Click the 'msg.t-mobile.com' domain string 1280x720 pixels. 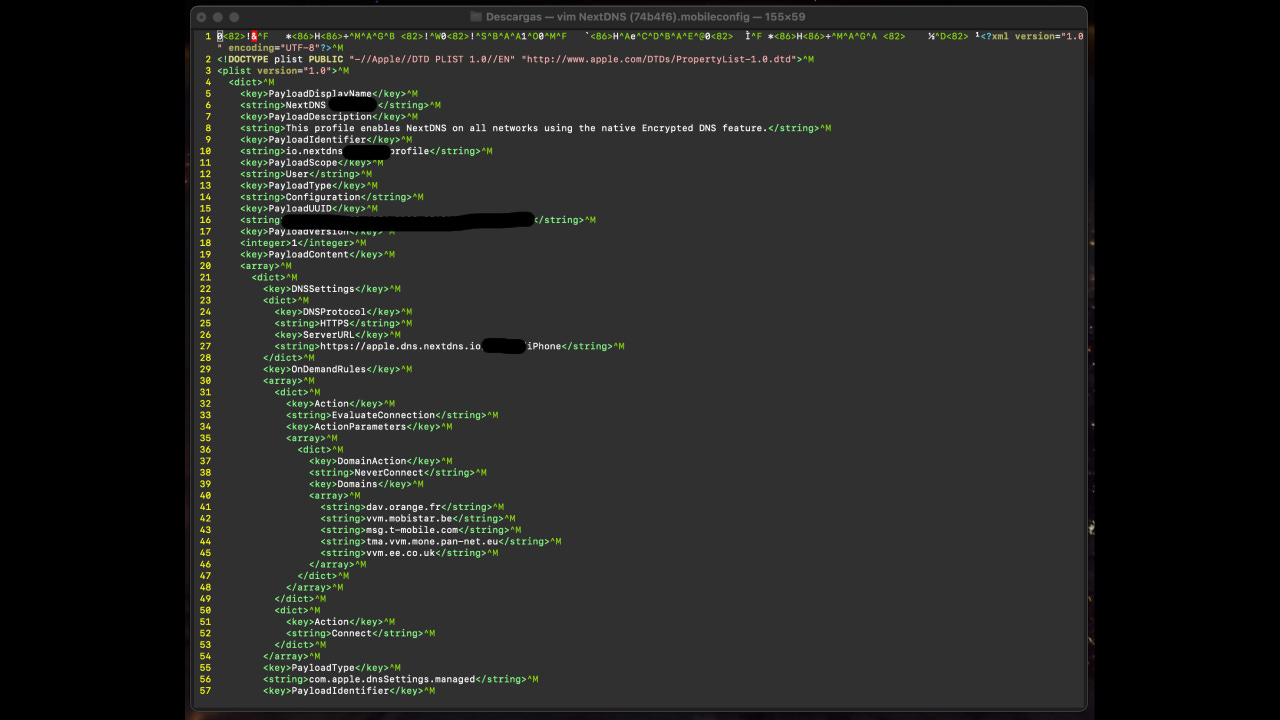413,530
